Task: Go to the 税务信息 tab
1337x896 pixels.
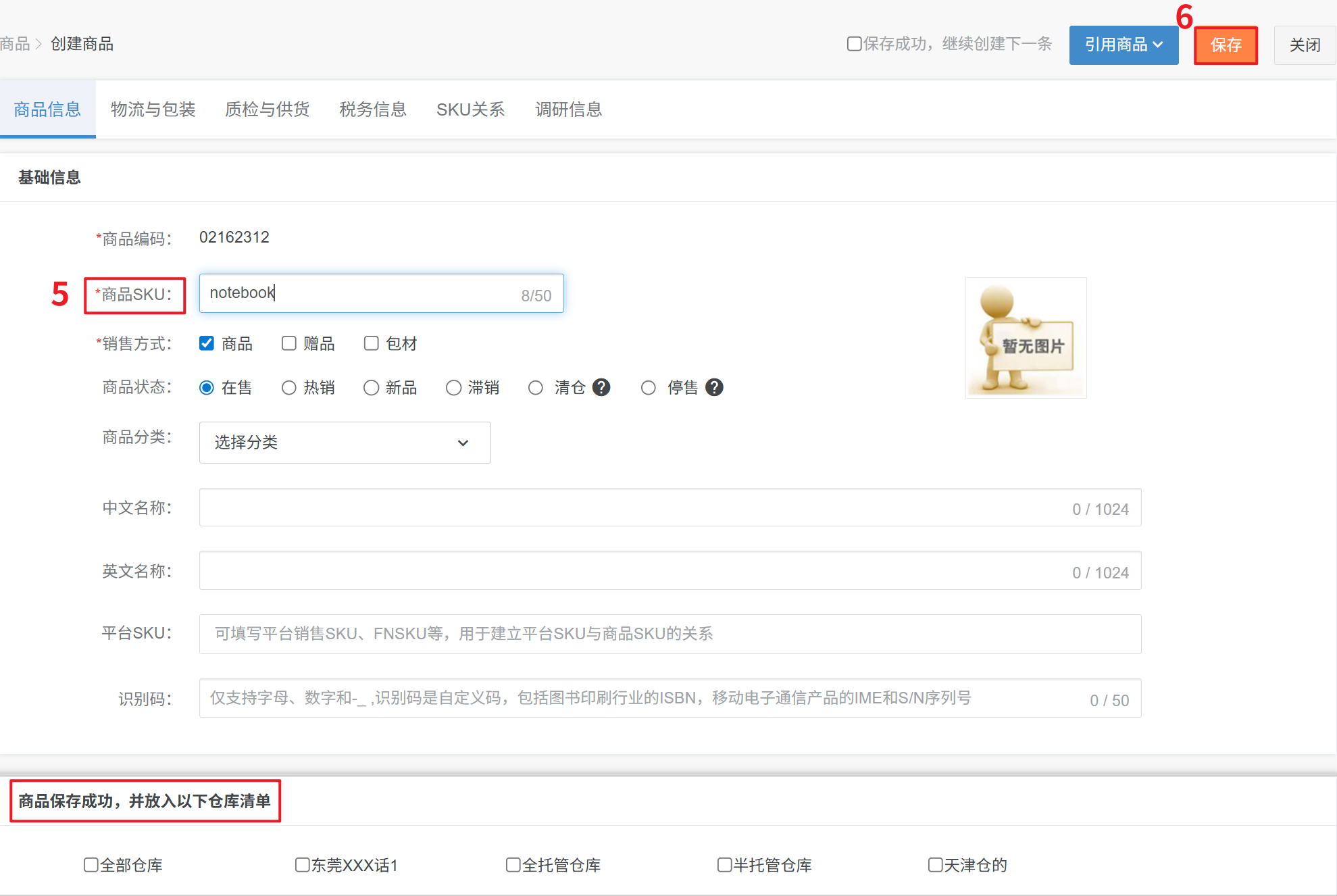Action: pyautogui.click(x=373, y=109)
